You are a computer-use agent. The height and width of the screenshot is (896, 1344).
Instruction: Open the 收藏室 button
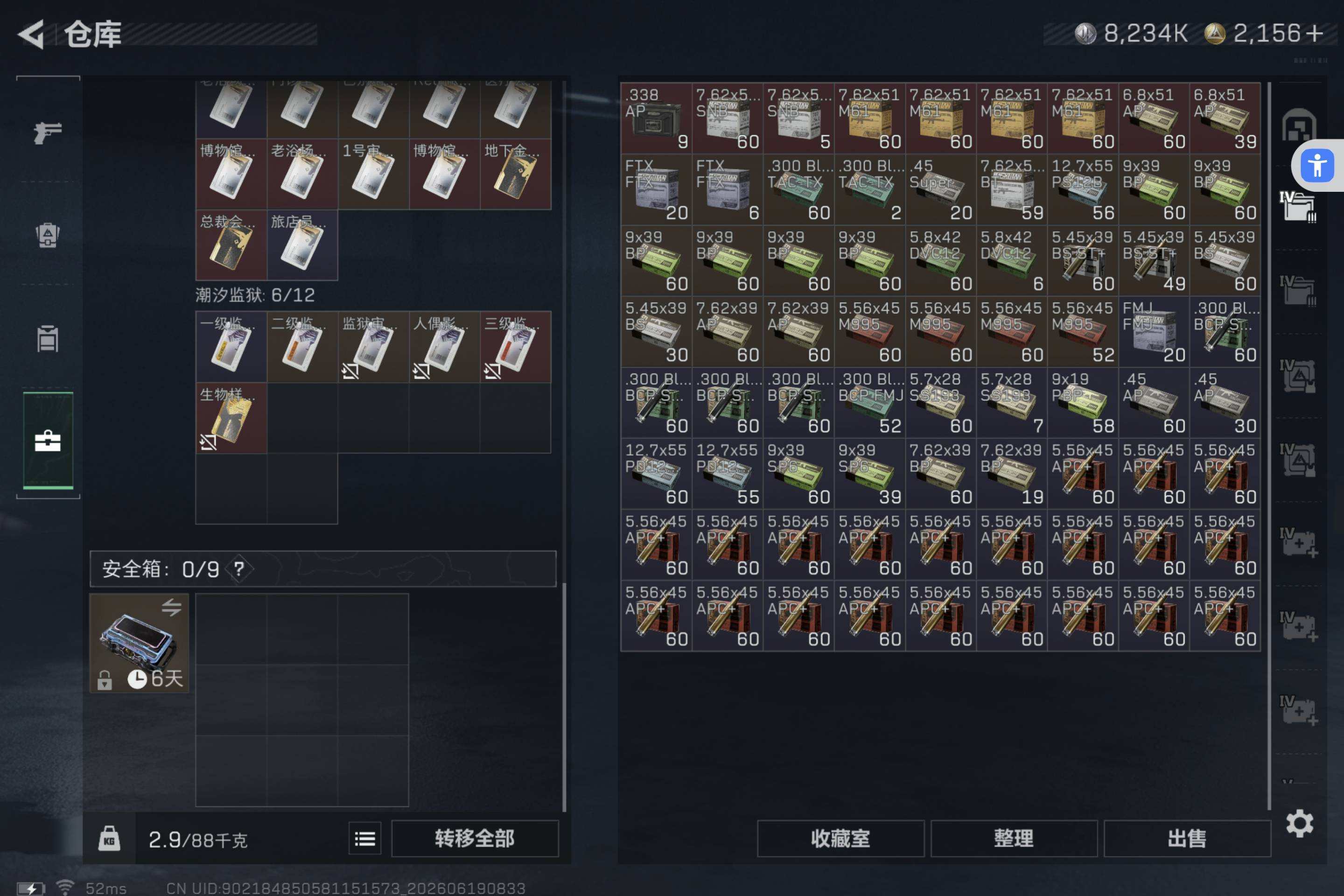coord(840,838)
